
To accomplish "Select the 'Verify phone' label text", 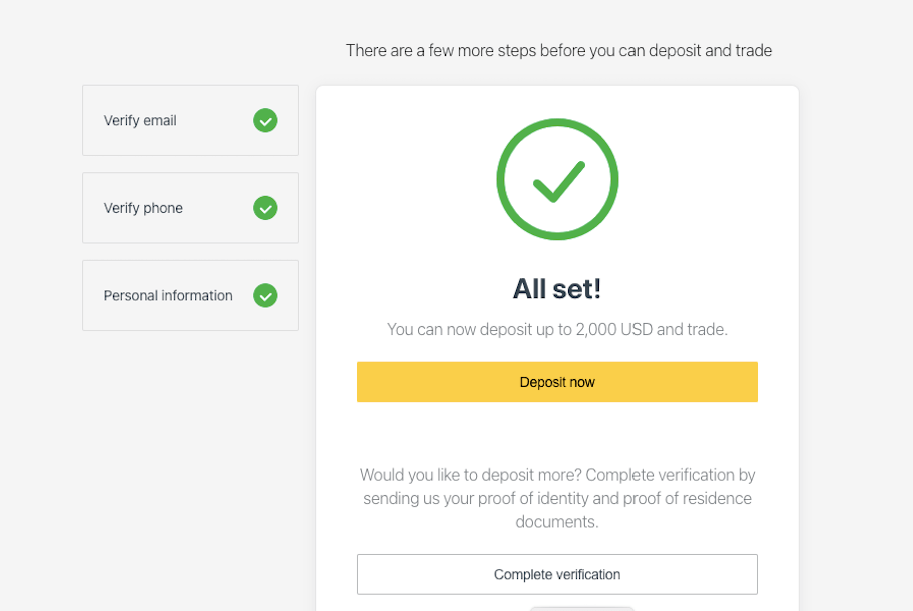I will click(143, 209).
